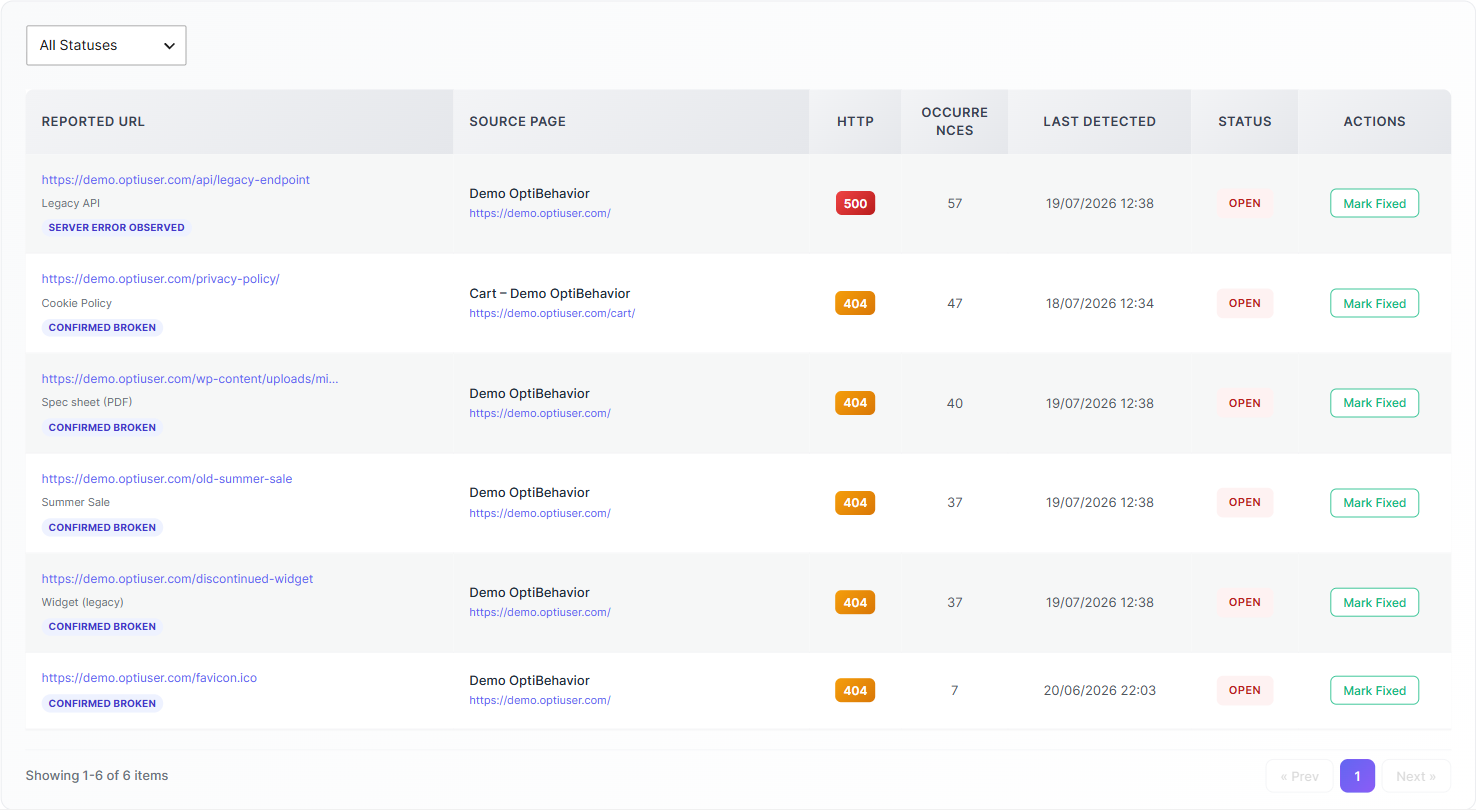
Task: Mark the legacy-endpoint row as fixed
Action: [1374, 203]
